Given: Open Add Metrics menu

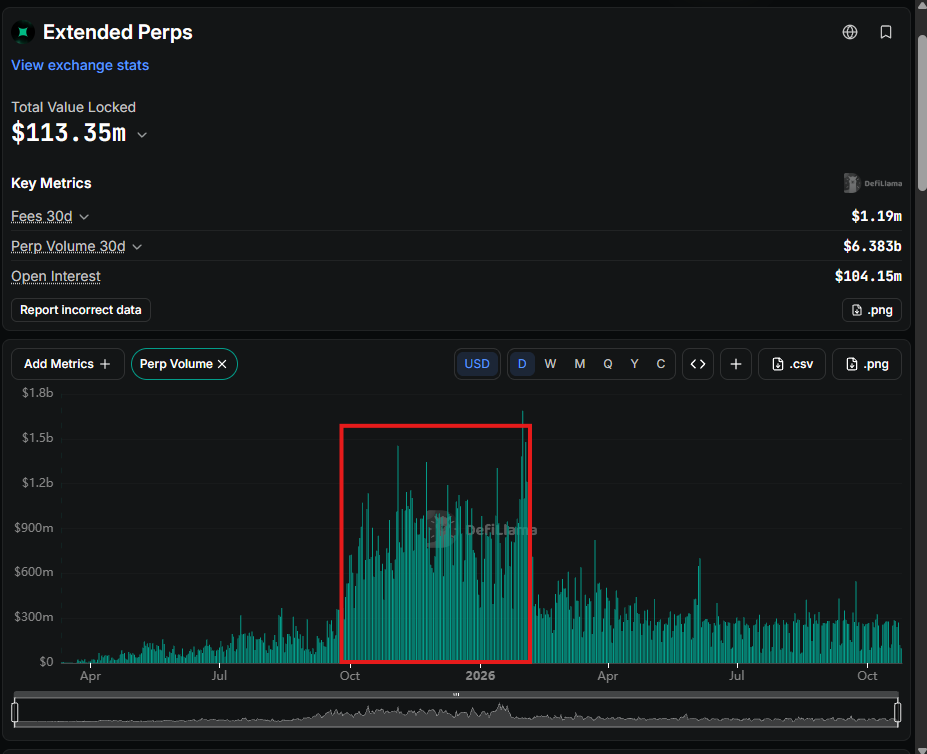Looking at the screenshot, I should tap(67, 364).
